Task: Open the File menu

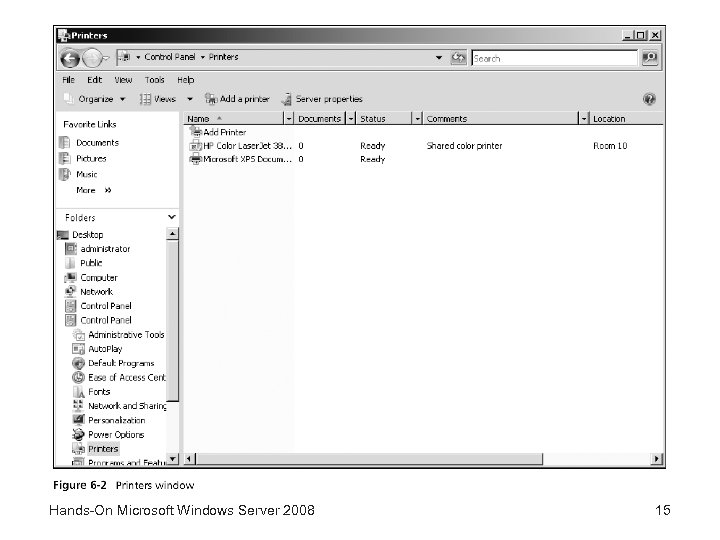Action: pos(68,80)
